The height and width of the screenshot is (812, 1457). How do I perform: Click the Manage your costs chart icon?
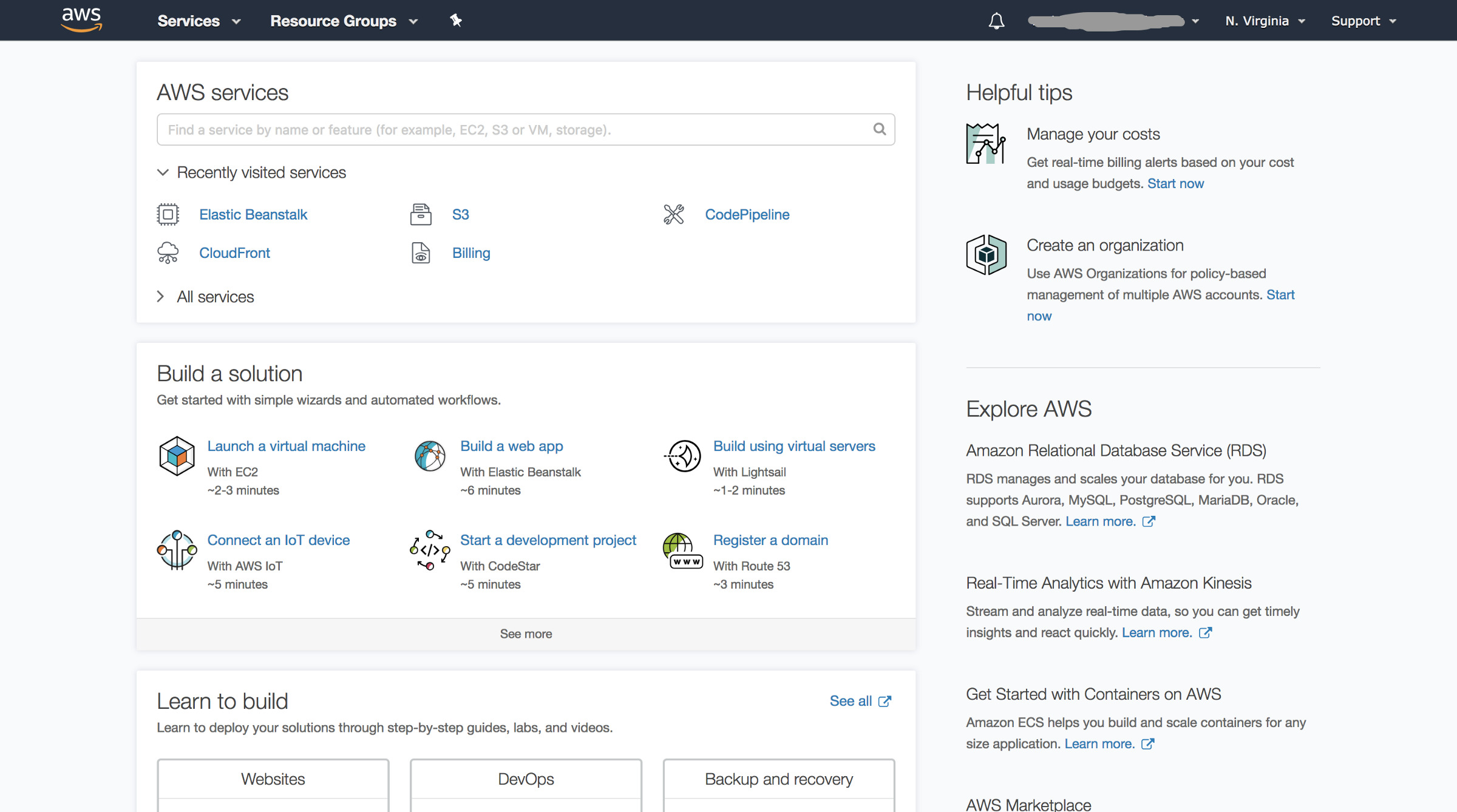(986, 144)
